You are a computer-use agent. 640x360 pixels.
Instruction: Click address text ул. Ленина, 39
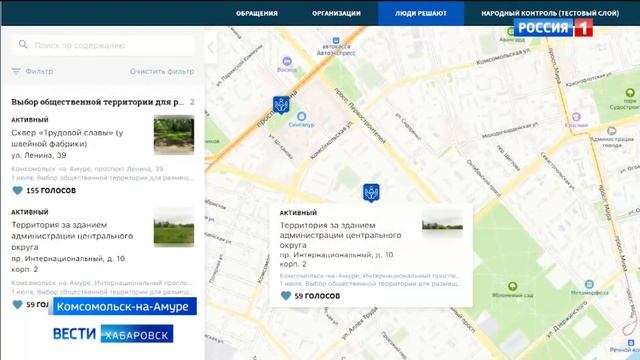[x=39, y=156]
